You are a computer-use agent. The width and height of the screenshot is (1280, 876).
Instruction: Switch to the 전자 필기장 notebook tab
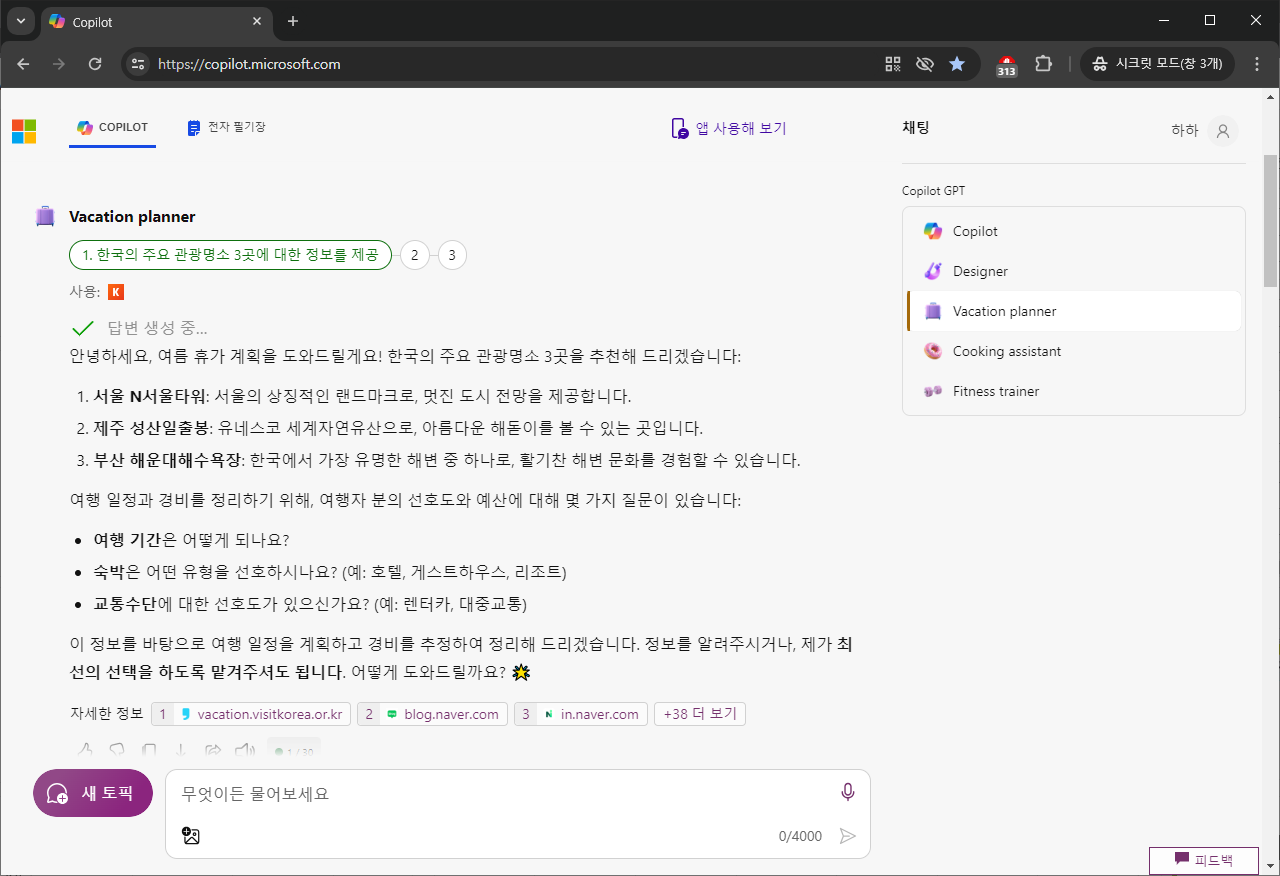coord(226,128)
